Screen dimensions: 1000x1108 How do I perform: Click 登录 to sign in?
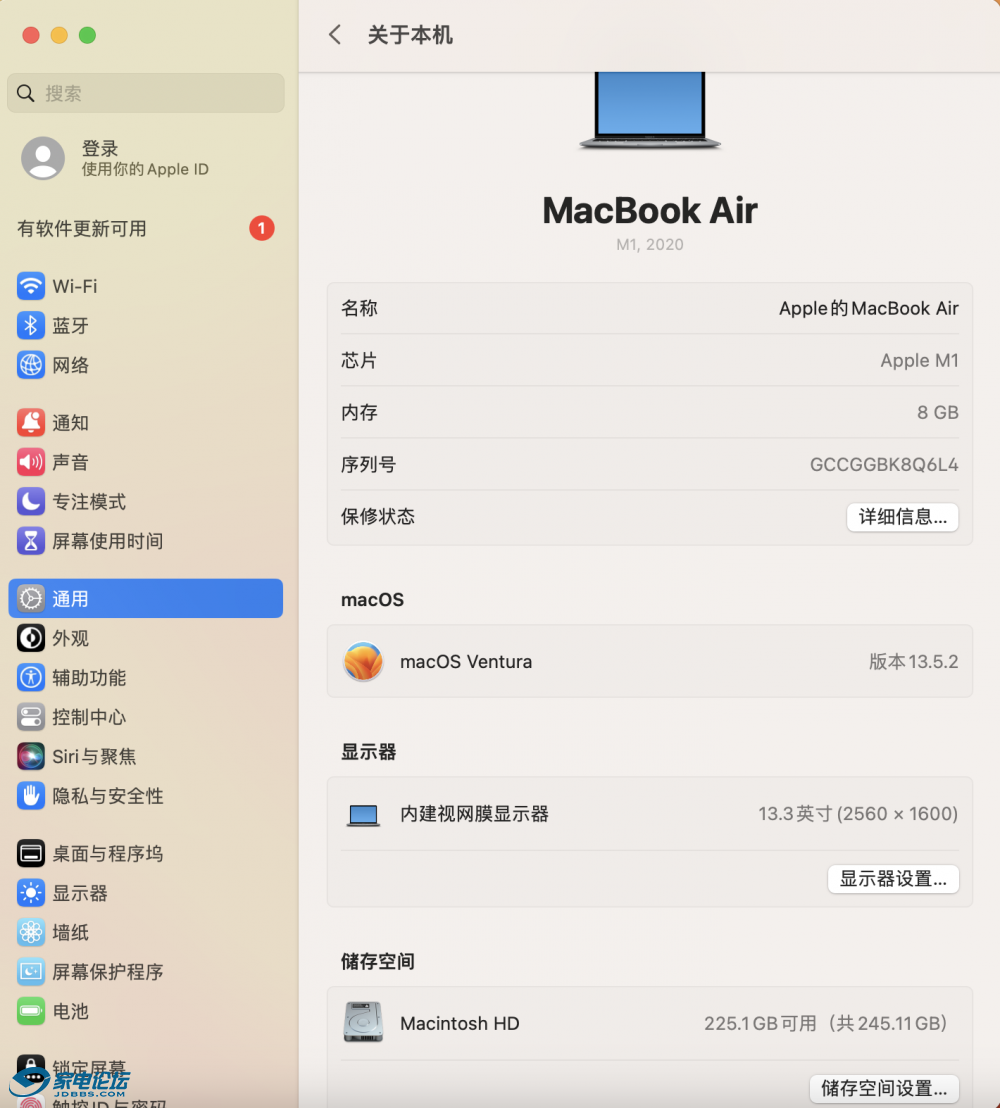point(100,148)
